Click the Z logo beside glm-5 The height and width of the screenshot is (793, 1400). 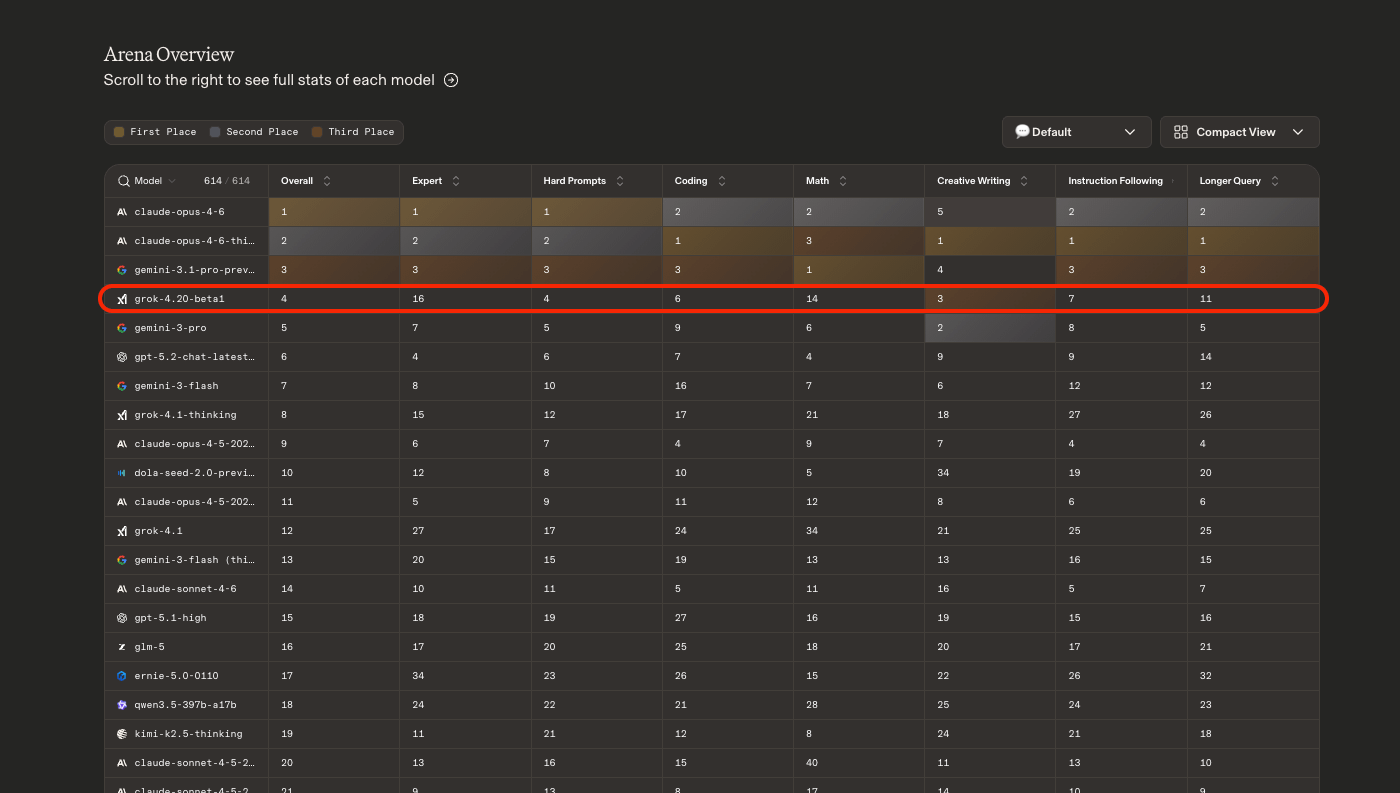[x=122, y=647]
